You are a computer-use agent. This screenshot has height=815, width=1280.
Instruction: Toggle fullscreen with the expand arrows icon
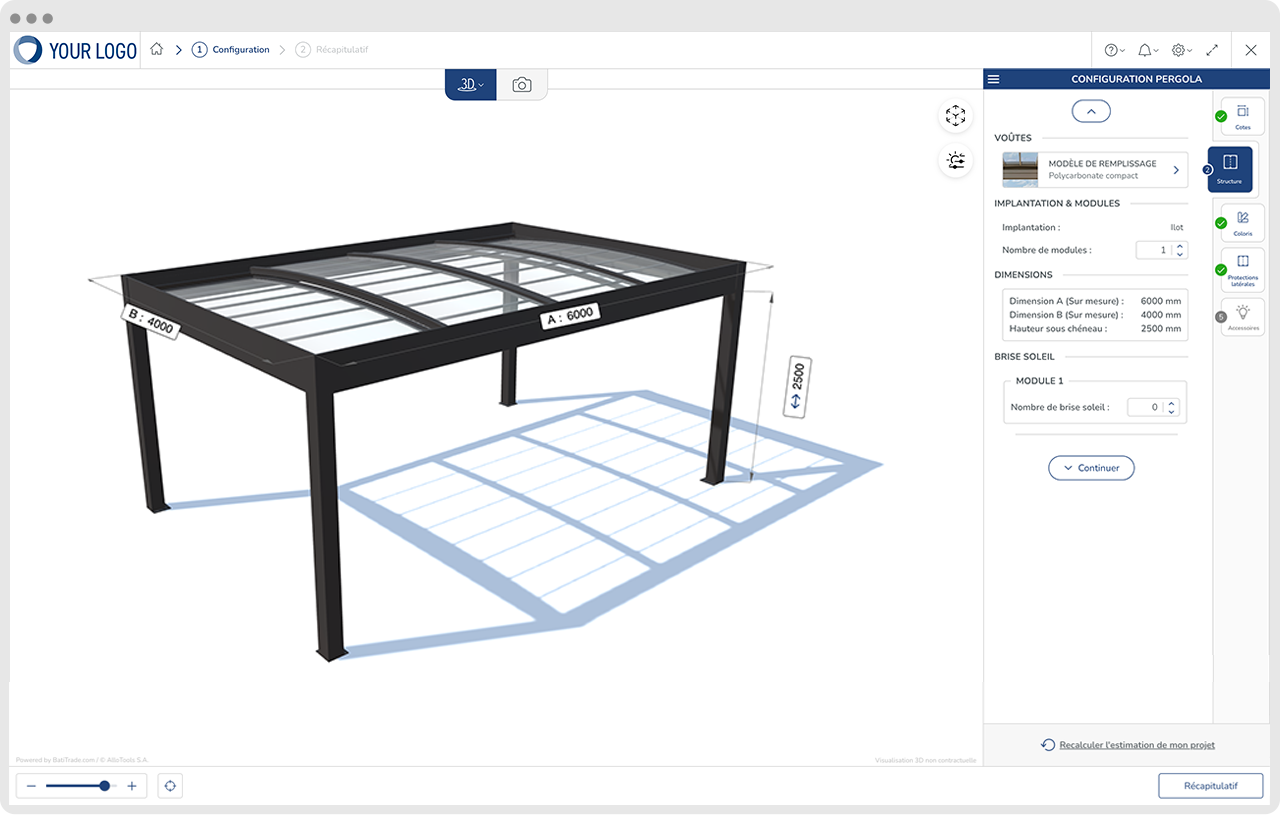[x=1212, y=50]
